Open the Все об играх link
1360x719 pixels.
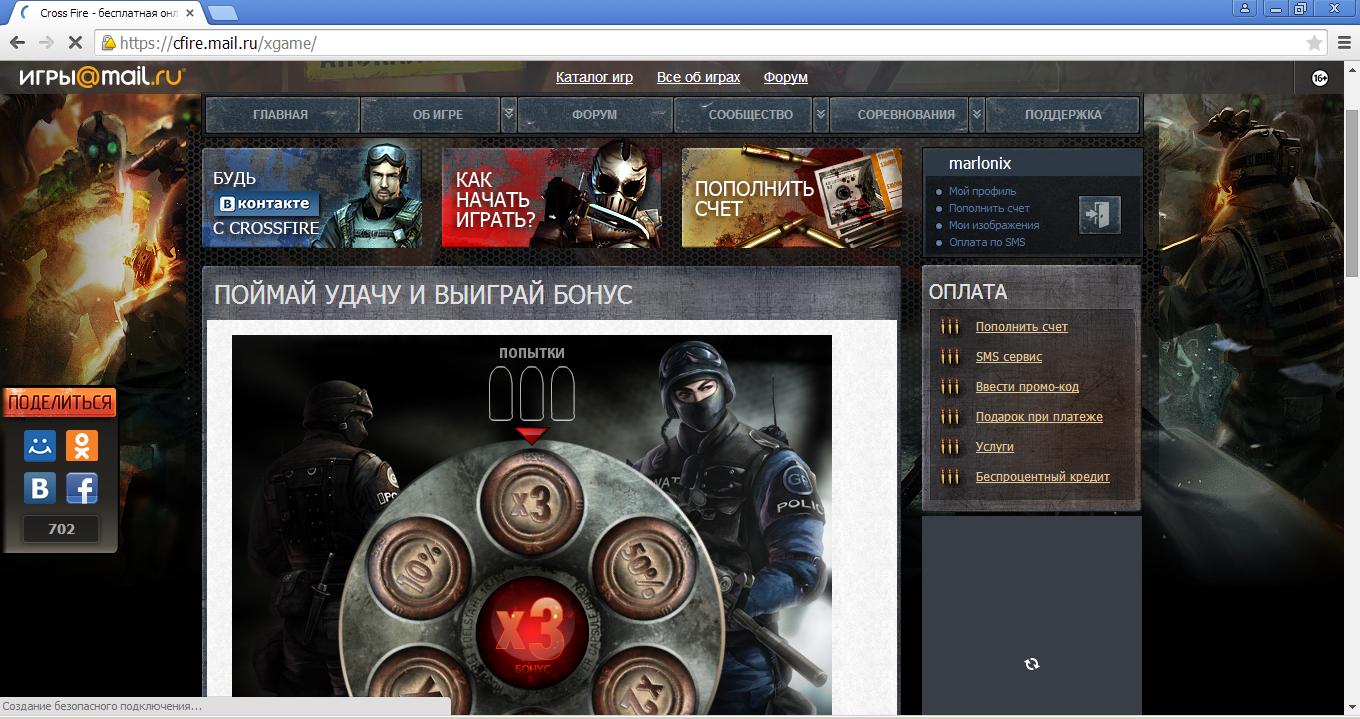tap(699, 77)
